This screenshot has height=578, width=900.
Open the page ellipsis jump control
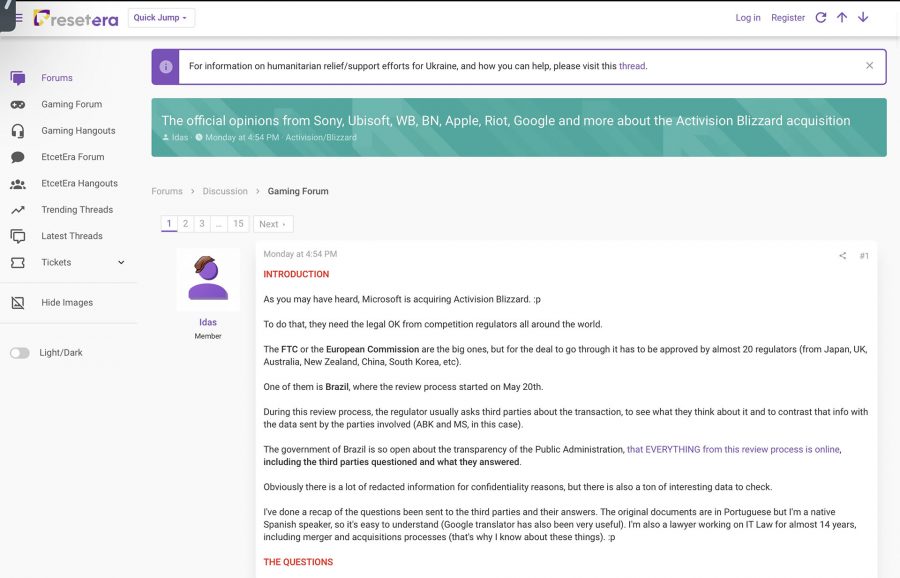coord(219,224)
